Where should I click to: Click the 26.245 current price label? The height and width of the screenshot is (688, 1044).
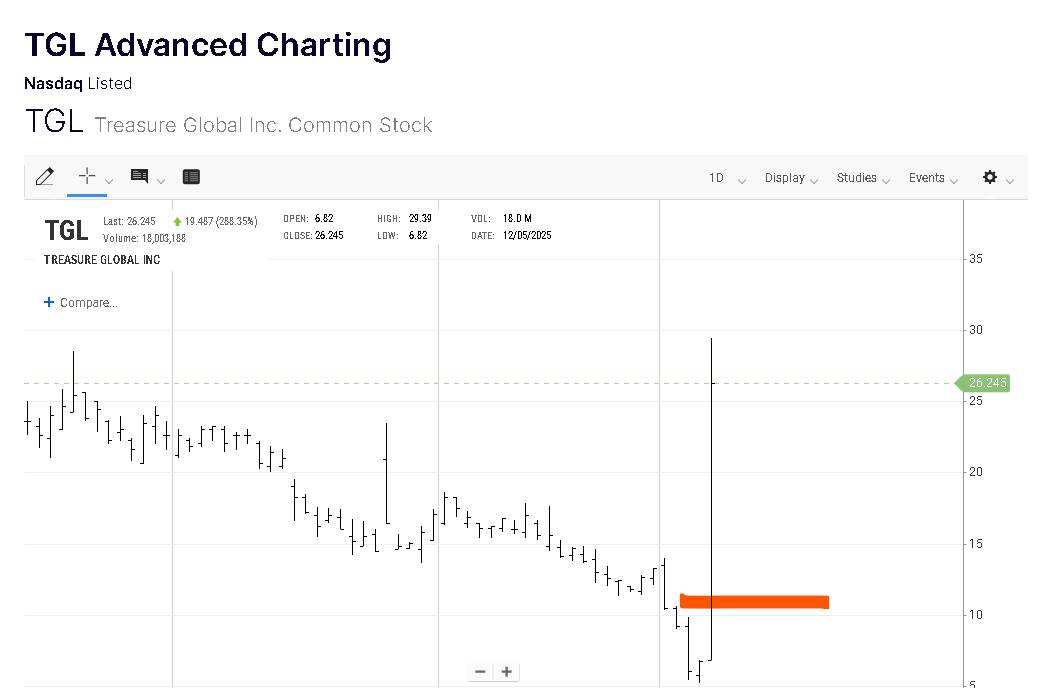tap(987, 383)
